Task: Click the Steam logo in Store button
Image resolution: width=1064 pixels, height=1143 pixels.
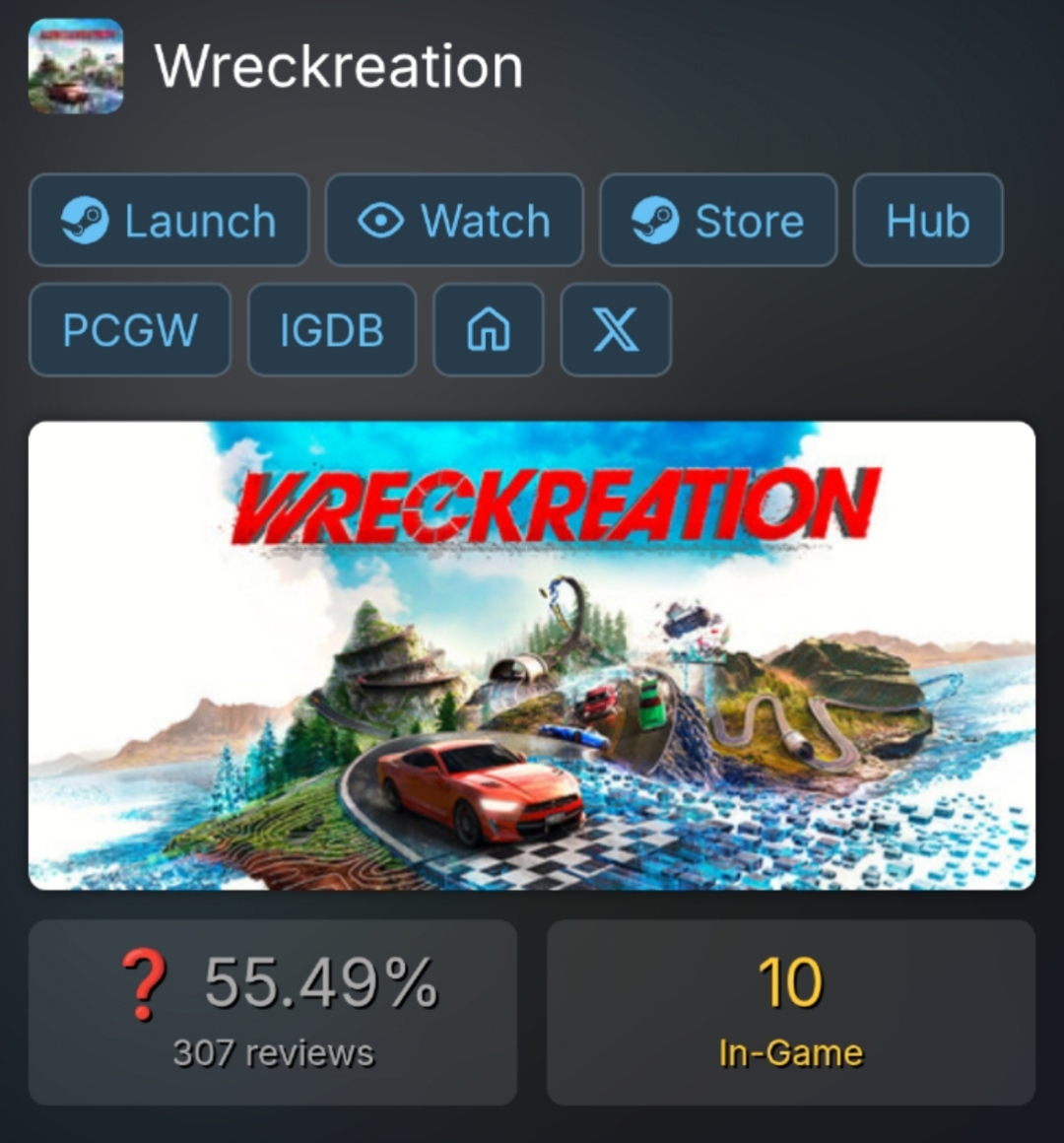Action: 654,220
